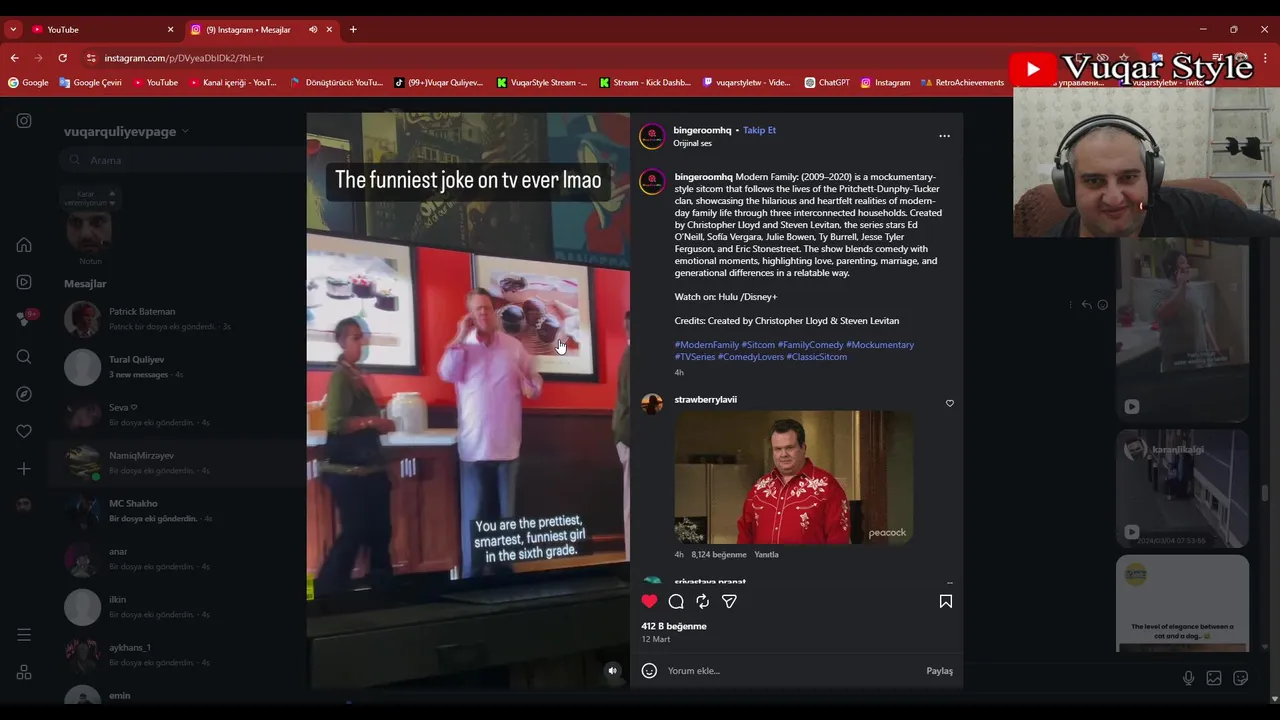Reply to strawberrylavii with Yanıtla

pos(766,555)
